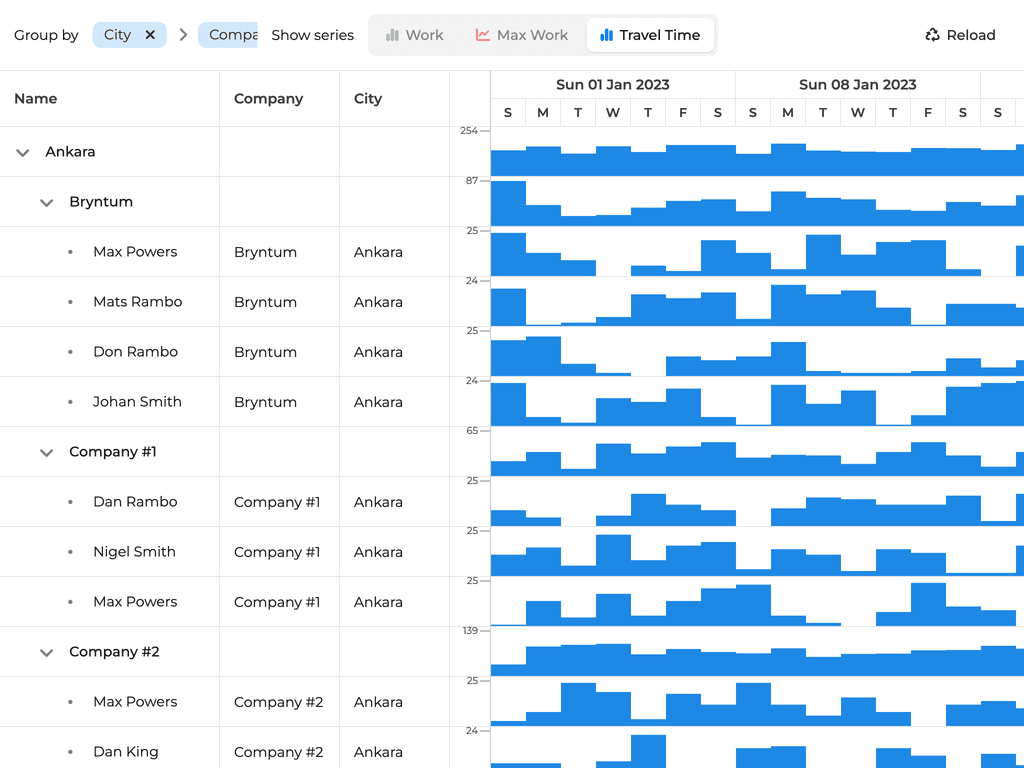Viewport: 1024px width, 768px height.
Task: Click the Sun 08 Jan 2023 header
Action: point(857,85)
